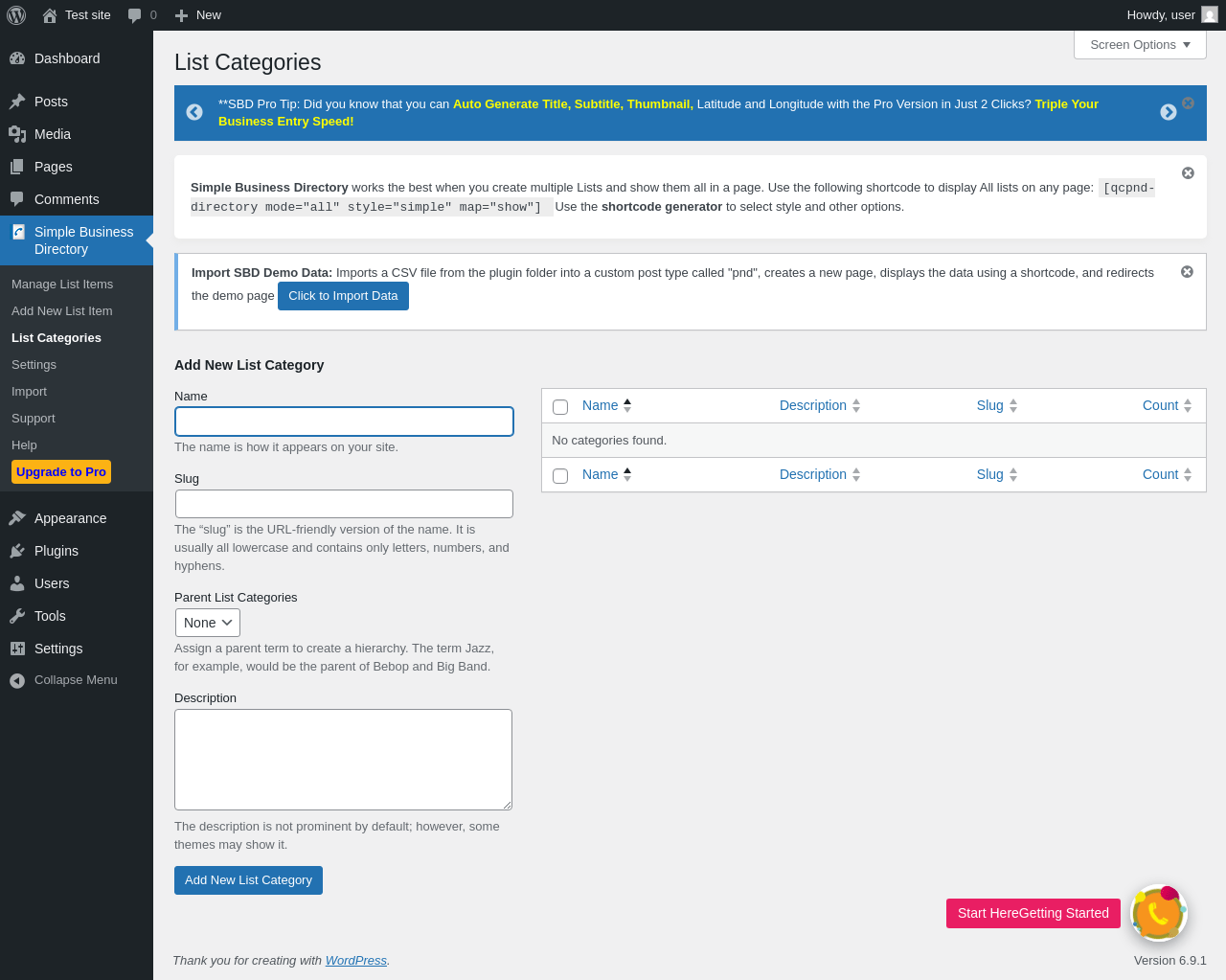
Task: Click the plus icon beside New
Action: click(x=181, y=15)
